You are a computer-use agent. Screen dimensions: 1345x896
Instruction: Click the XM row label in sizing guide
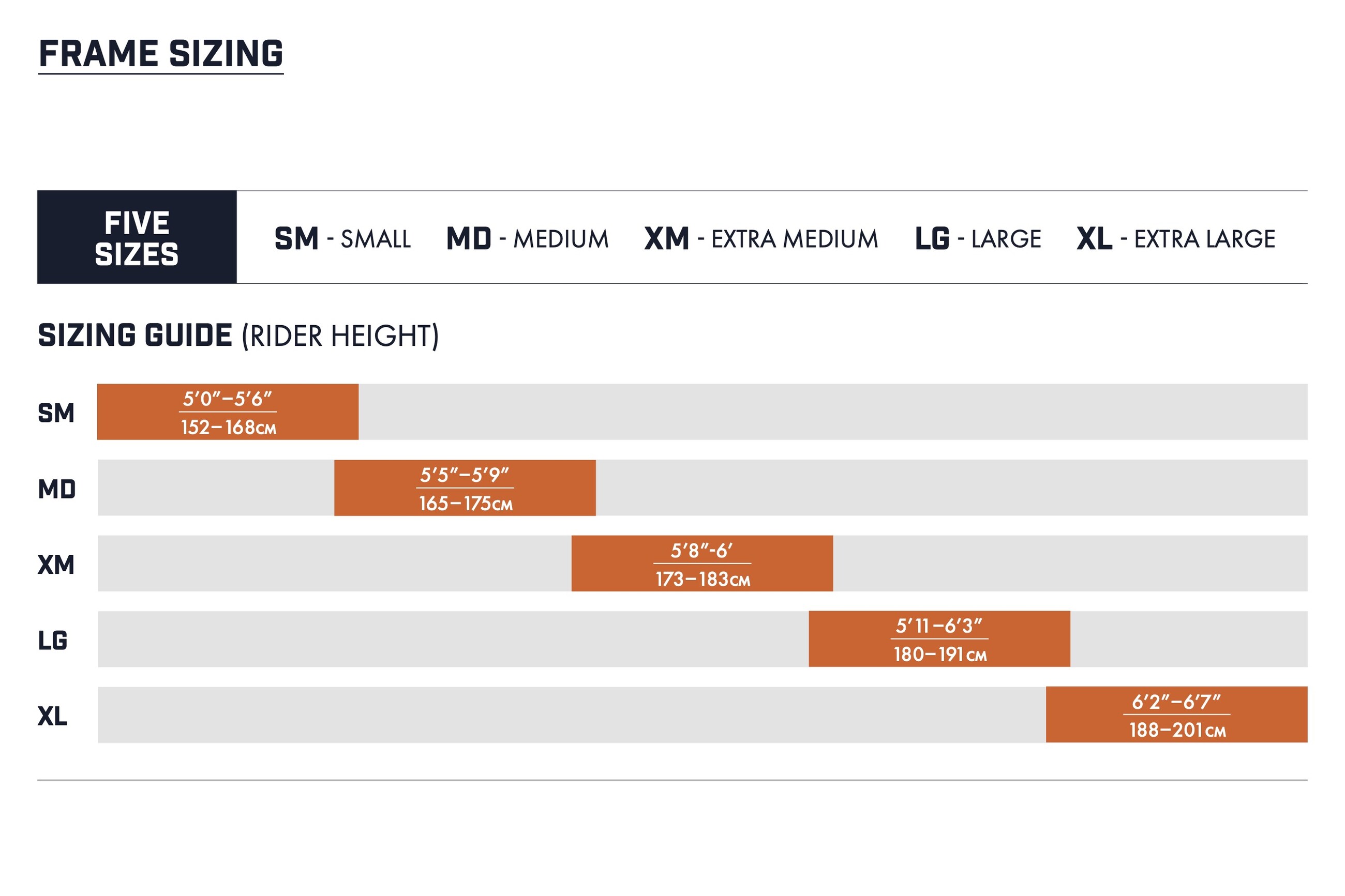pos(56,565)
